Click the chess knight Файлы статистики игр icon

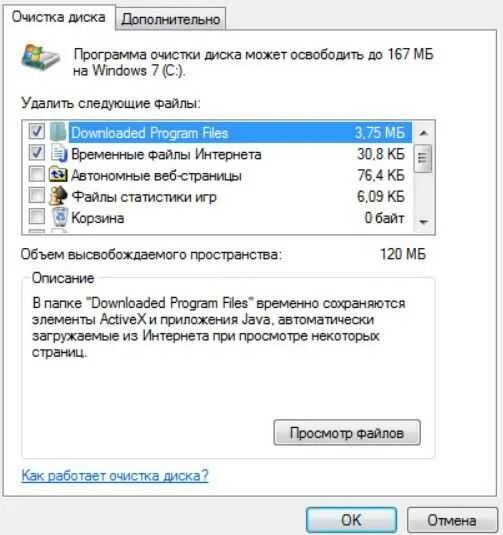58,196
